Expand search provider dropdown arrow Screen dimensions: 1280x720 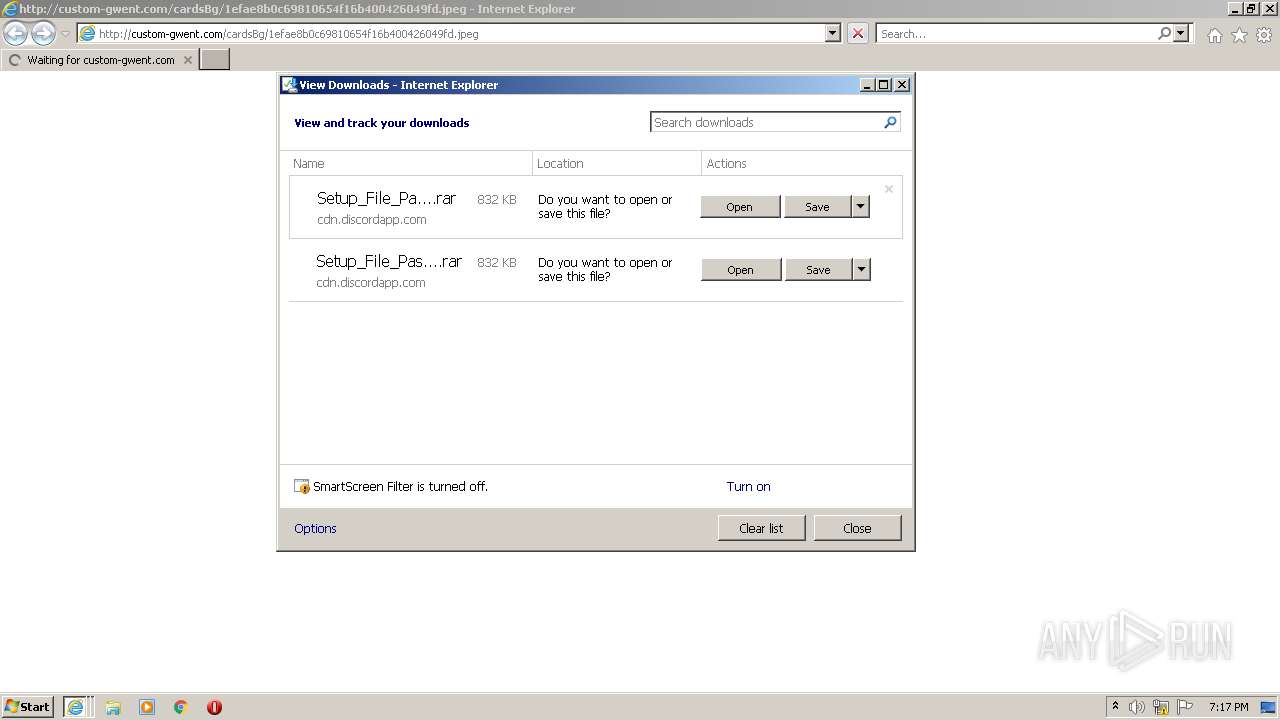(1181, 33)
